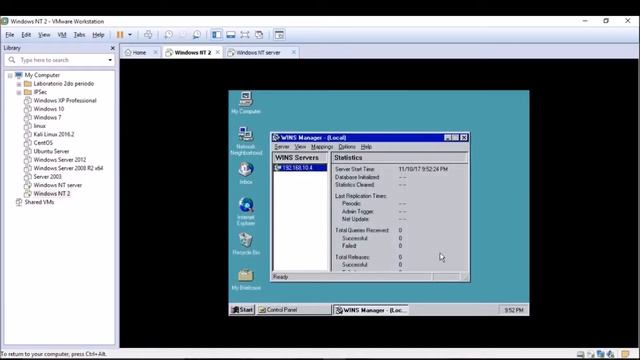Open the WINS Manager Server menu
Image resolution: width=640 pixels, height=360 pixels.
tap(282, 147)
